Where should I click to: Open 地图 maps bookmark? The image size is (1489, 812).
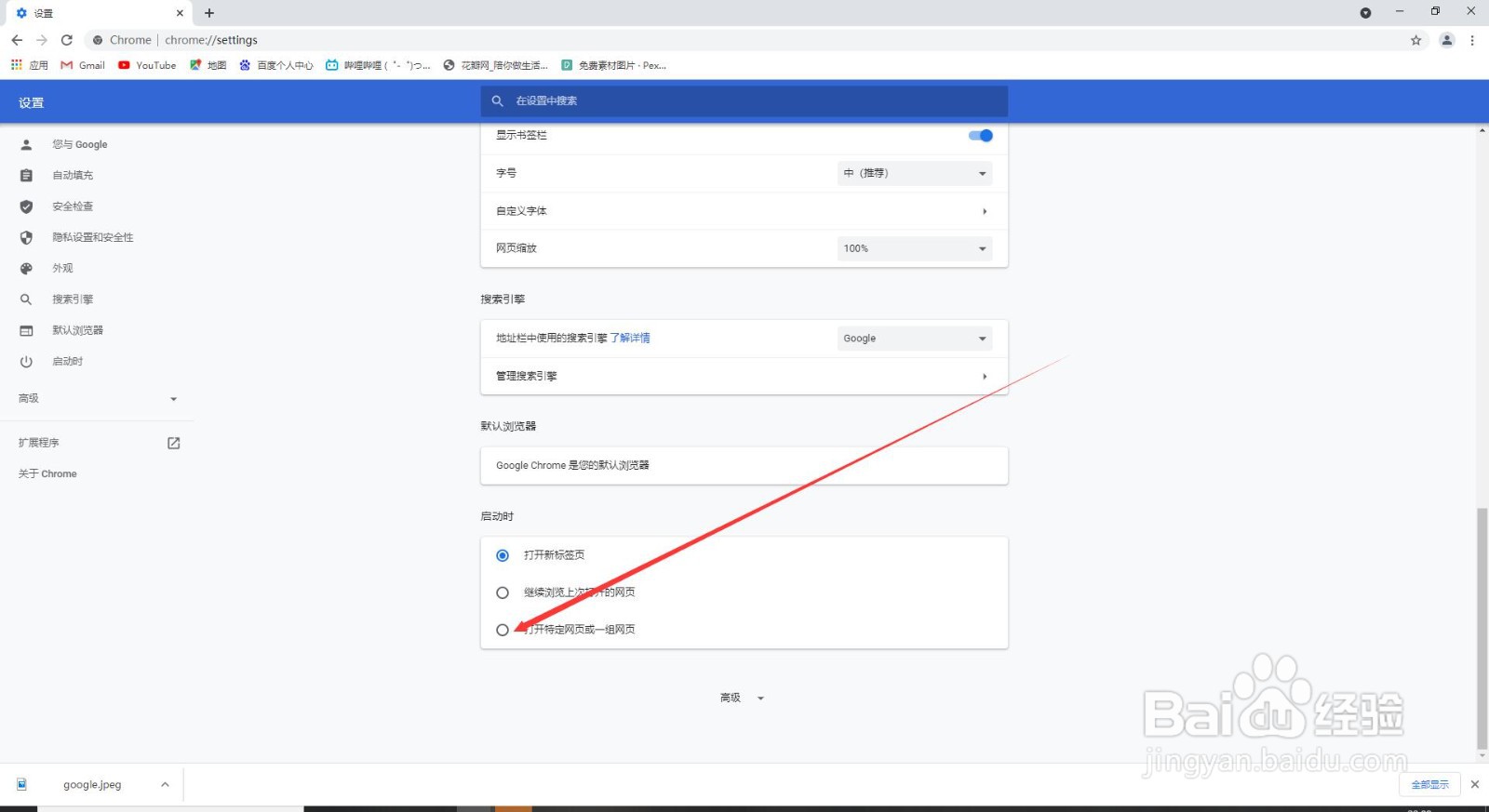(x=208, y=65)
